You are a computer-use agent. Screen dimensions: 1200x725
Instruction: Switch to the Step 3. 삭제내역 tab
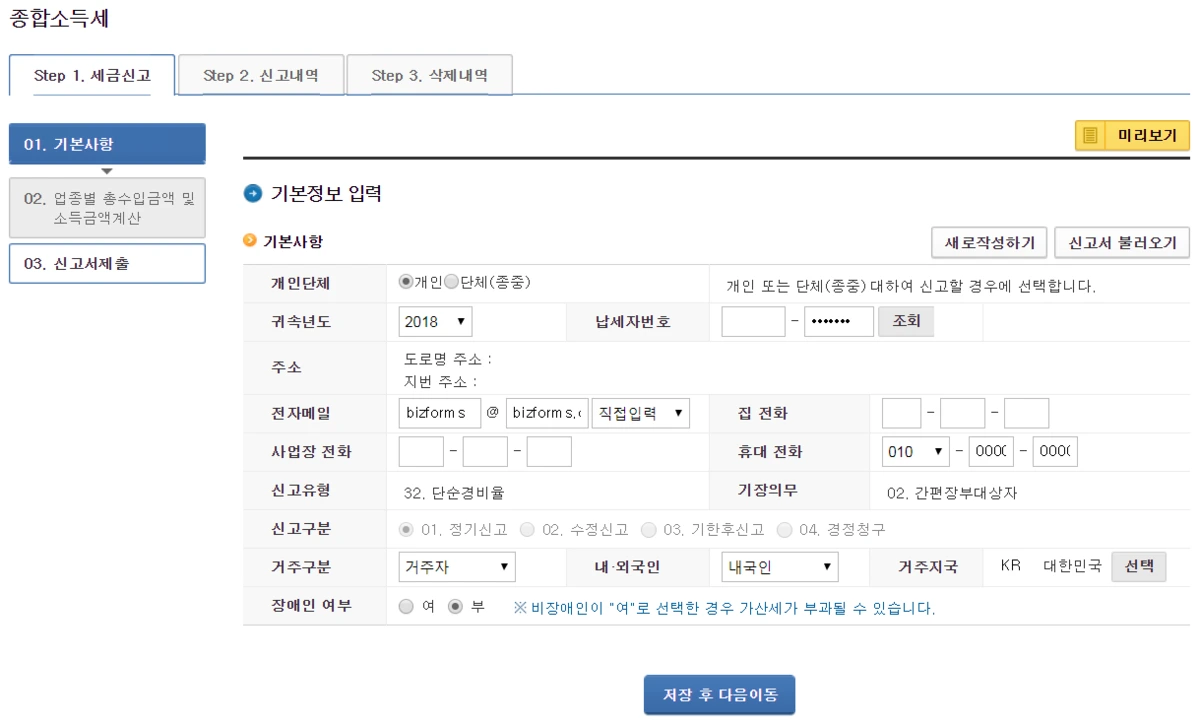(x=428, y=74)
